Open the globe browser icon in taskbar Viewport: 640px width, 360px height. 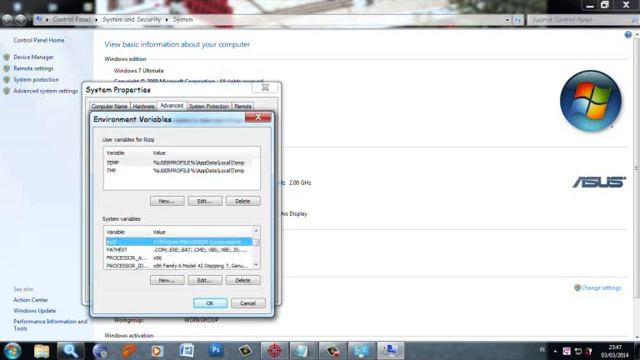100,351
